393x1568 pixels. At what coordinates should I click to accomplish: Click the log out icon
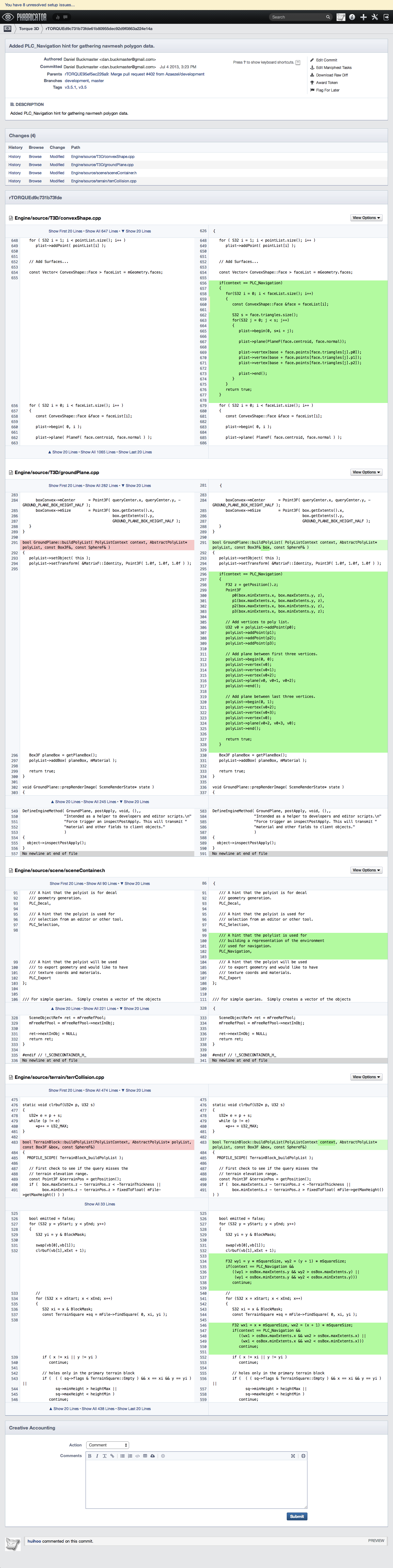386,17
